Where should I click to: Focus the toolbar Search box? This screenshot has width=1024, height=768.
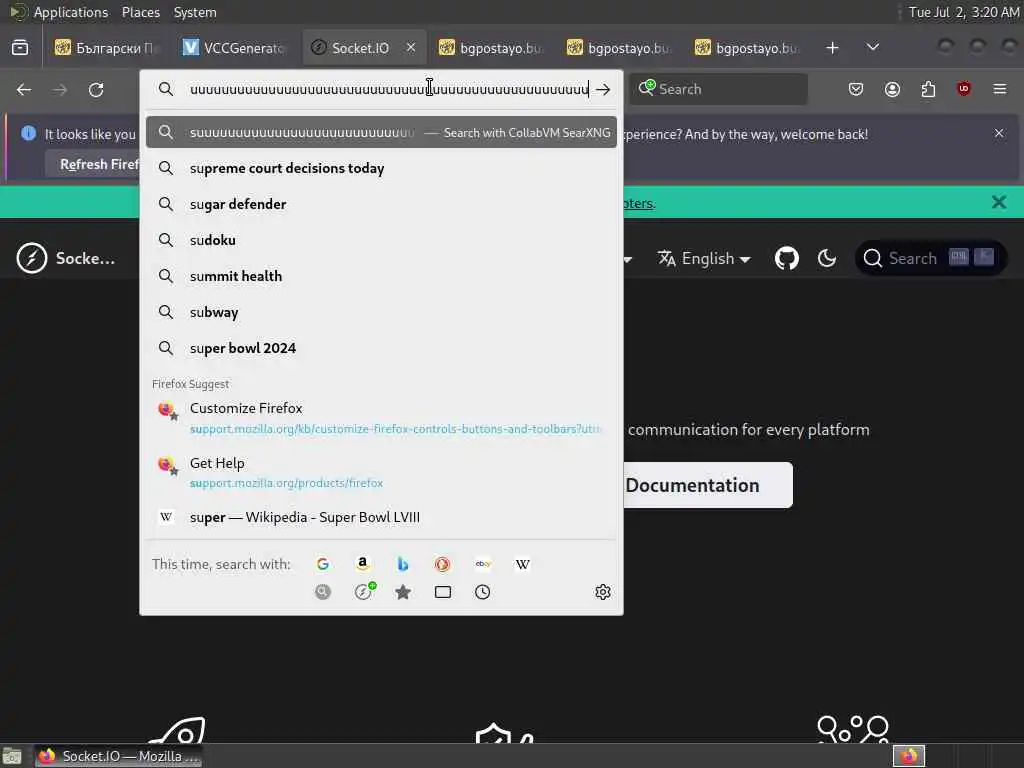point(718,89)
